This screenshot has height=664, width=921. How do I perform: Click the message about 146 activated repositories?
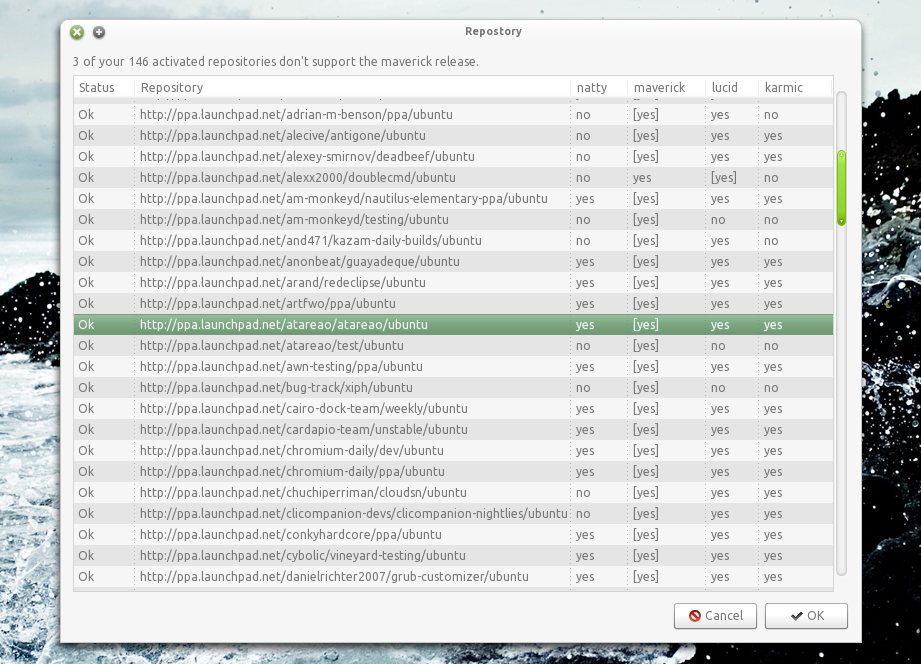(275, 62)
